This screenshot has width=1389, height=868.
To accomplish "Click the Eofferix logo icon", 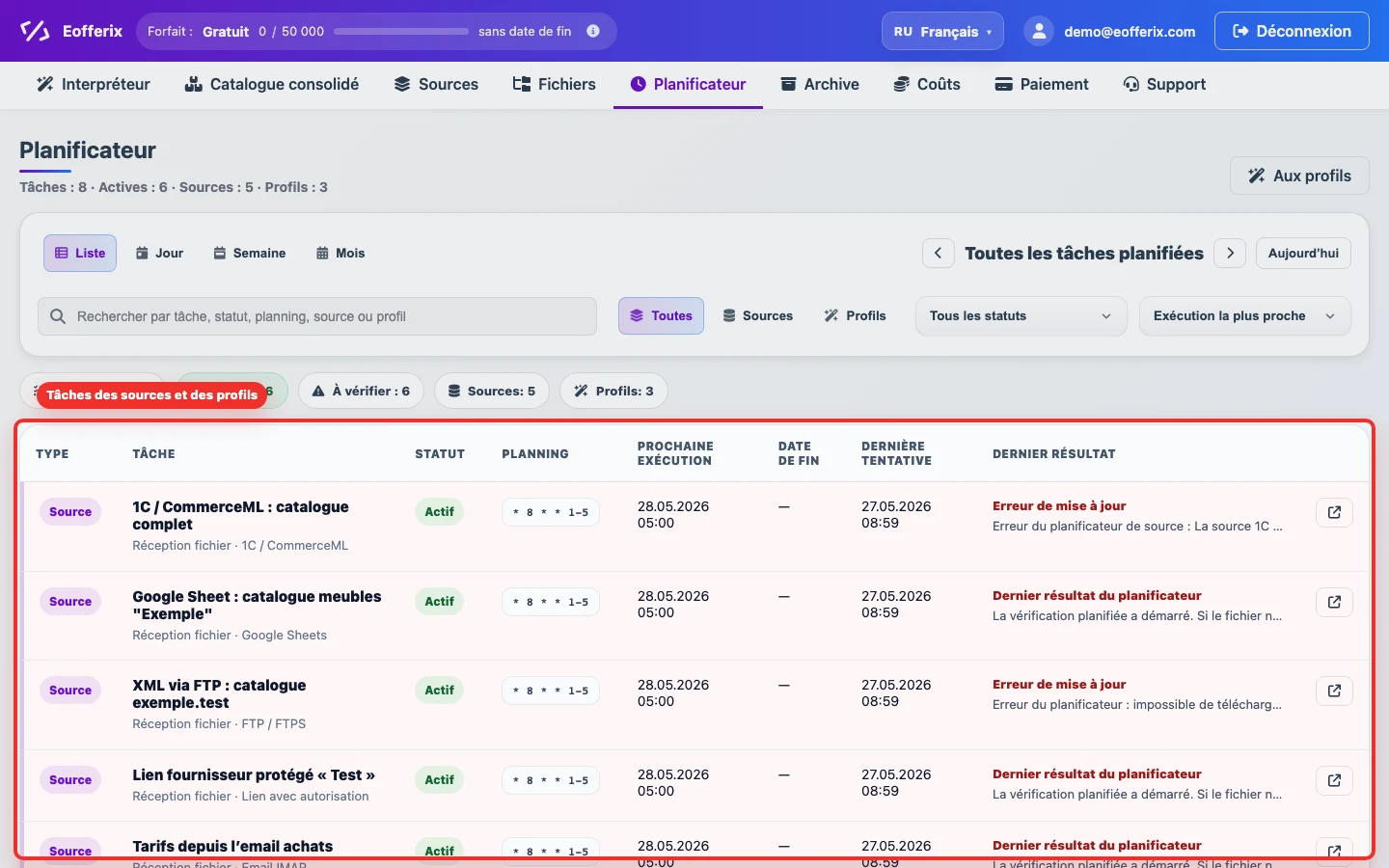I will point(35,31).
